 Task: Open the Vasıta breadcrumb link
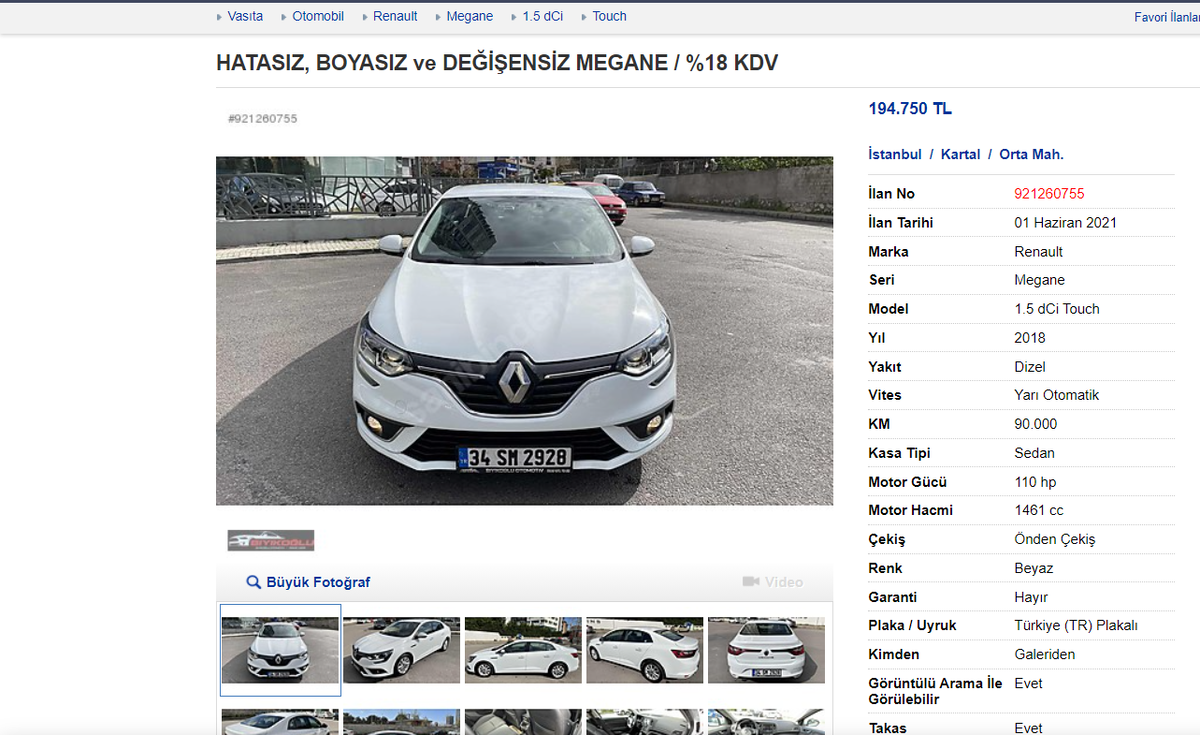click(x=245, y=16)
